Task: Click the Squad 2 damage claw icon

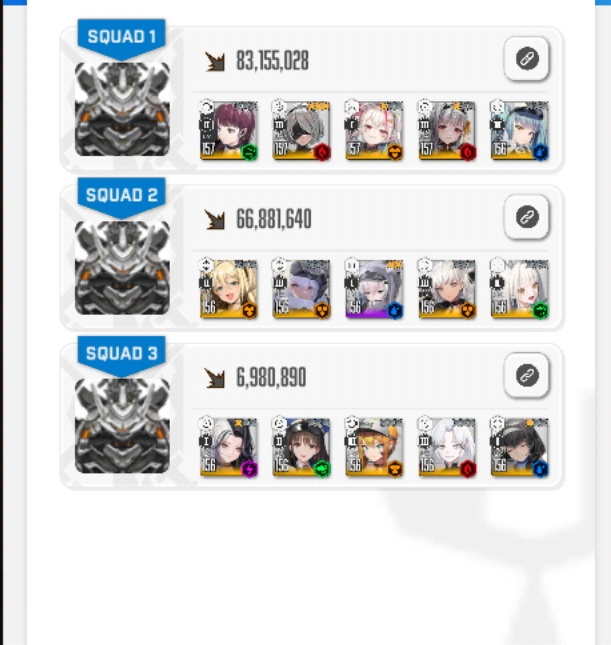Action: [x=215, y=220]
